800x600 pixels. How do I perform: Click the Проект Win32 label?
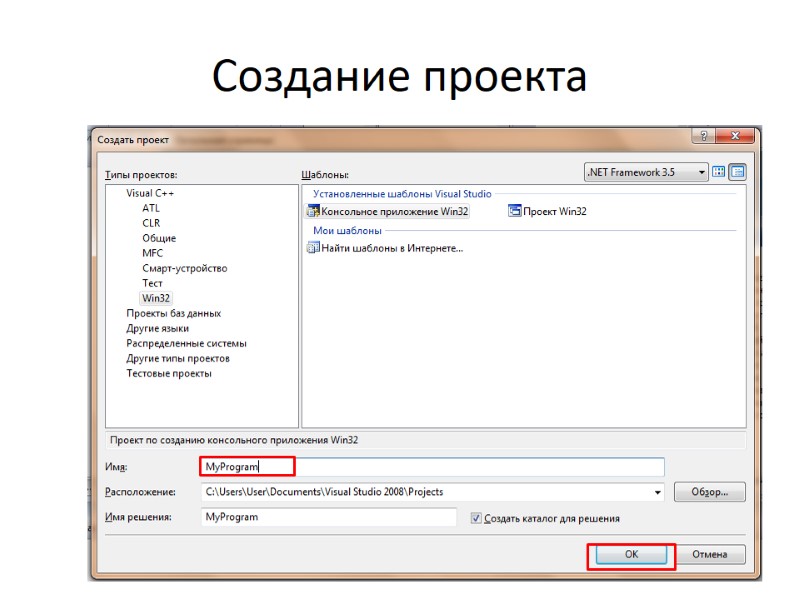tap(555, 211)
